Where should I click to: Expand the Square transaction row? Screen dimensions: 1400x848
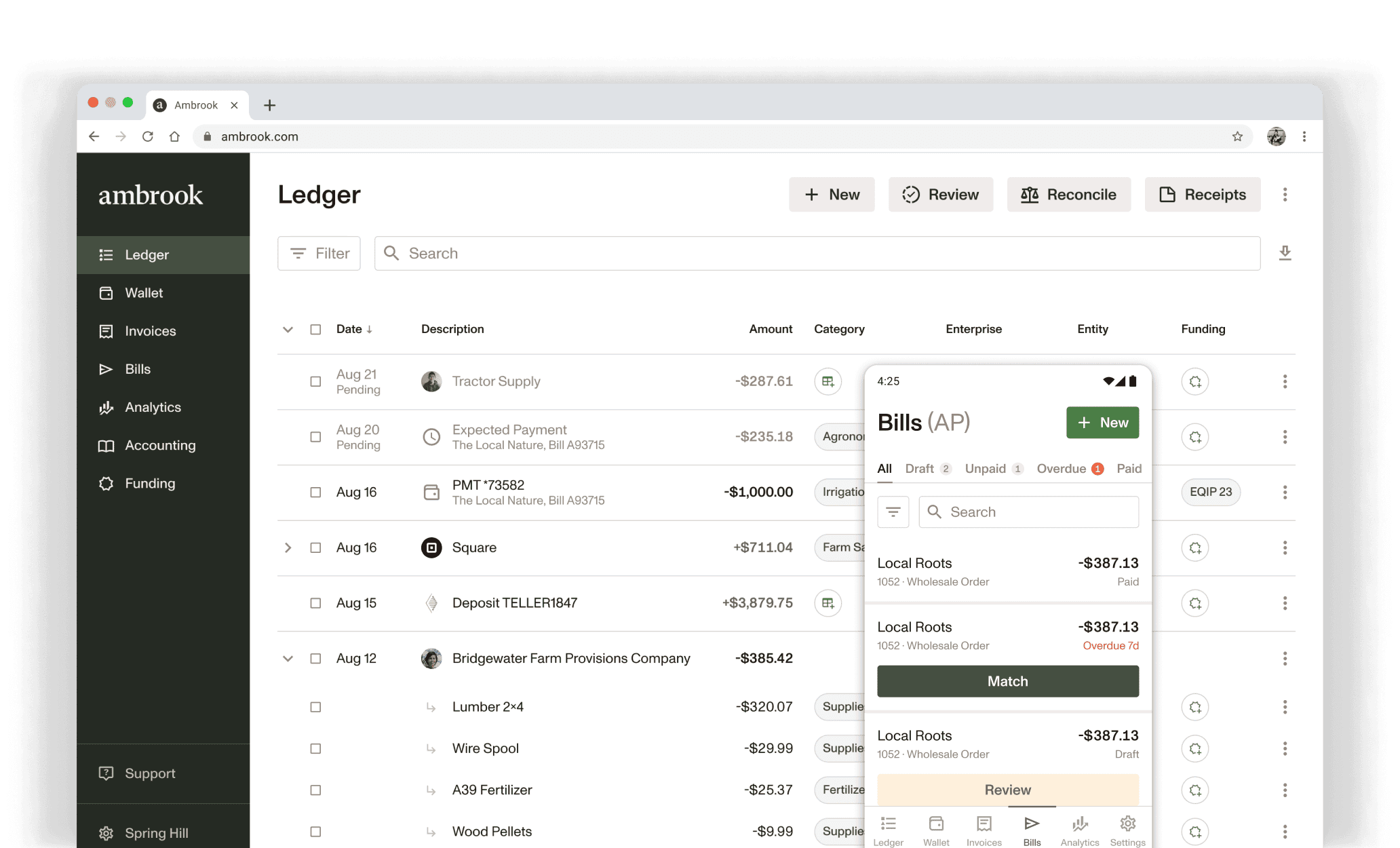[x=288, y=547]
